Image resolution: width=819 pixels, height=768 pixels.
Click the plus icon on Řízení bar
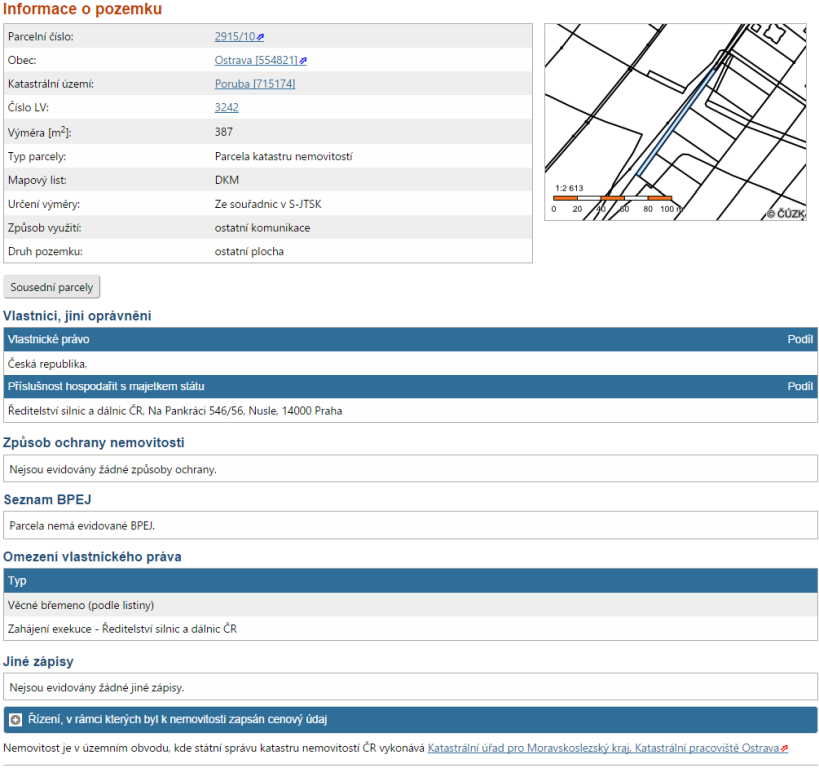click(15, 719)
